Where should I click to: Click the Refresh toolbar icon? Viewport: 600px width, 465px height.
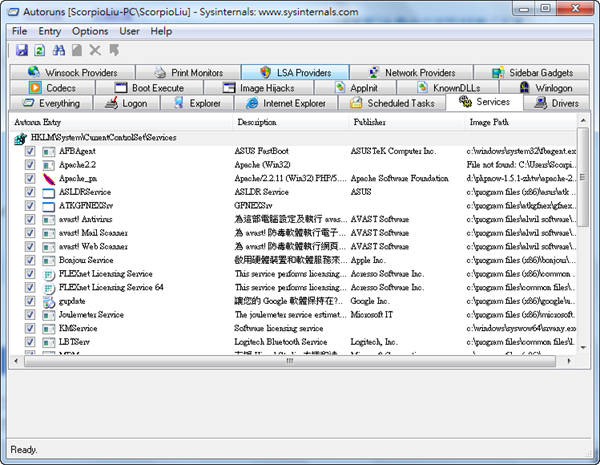39,49
